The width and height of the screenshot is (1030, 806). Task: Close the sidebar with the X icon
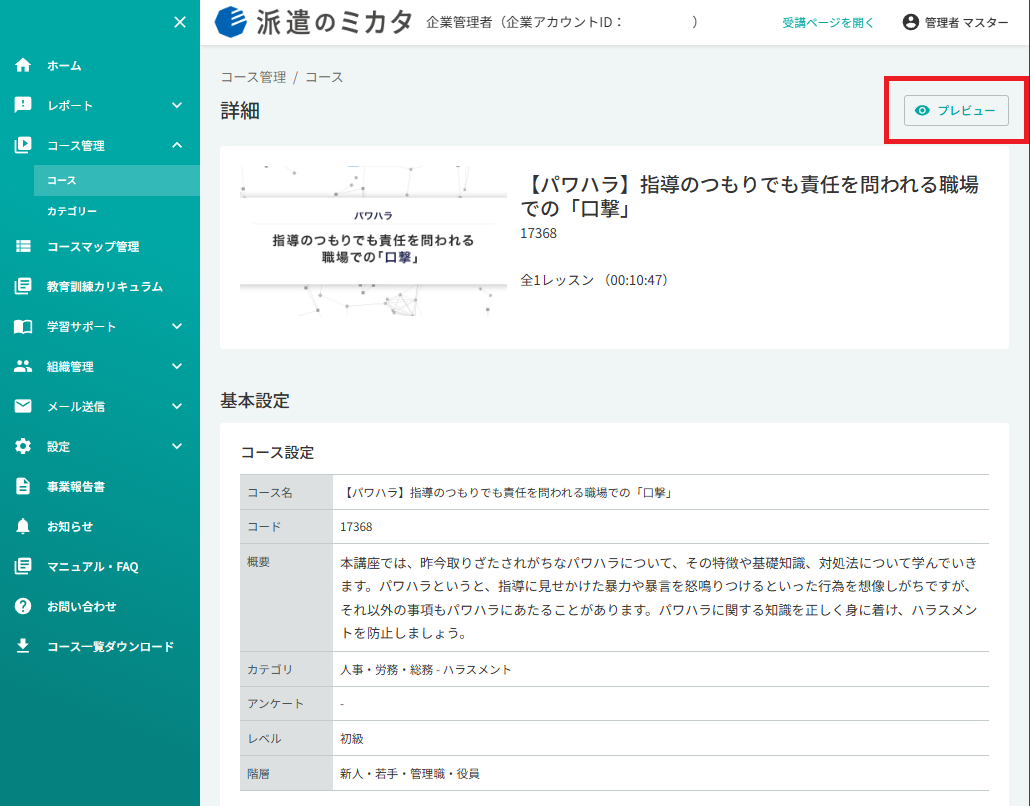(x=179, y=22)
